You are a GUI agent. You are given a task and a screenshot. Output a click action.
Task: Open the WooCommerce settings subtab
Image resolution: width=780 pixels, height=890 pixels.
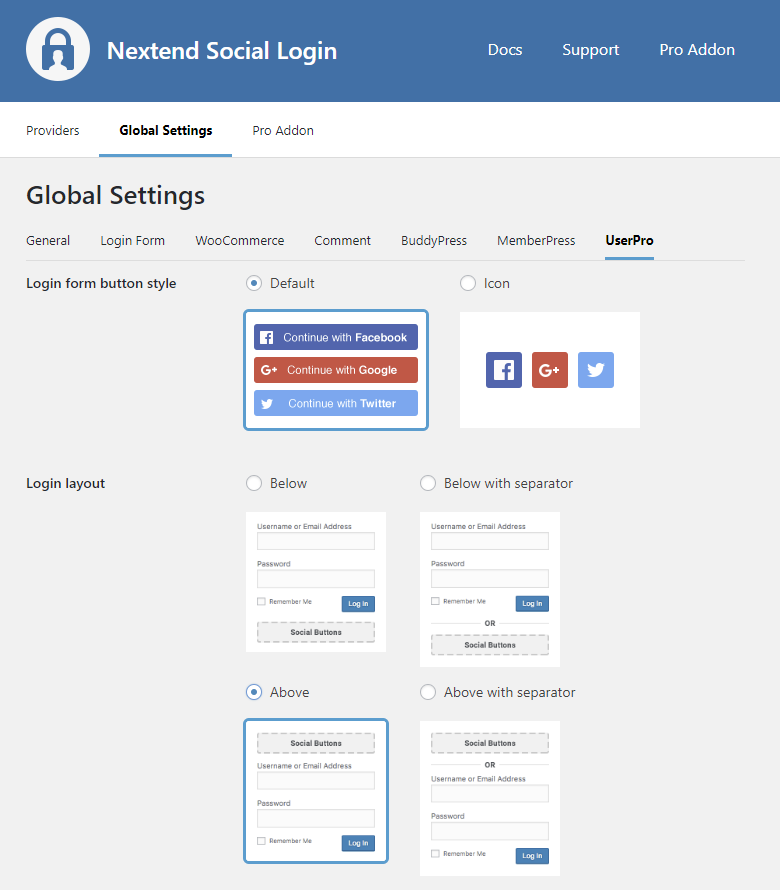[239, 240]
